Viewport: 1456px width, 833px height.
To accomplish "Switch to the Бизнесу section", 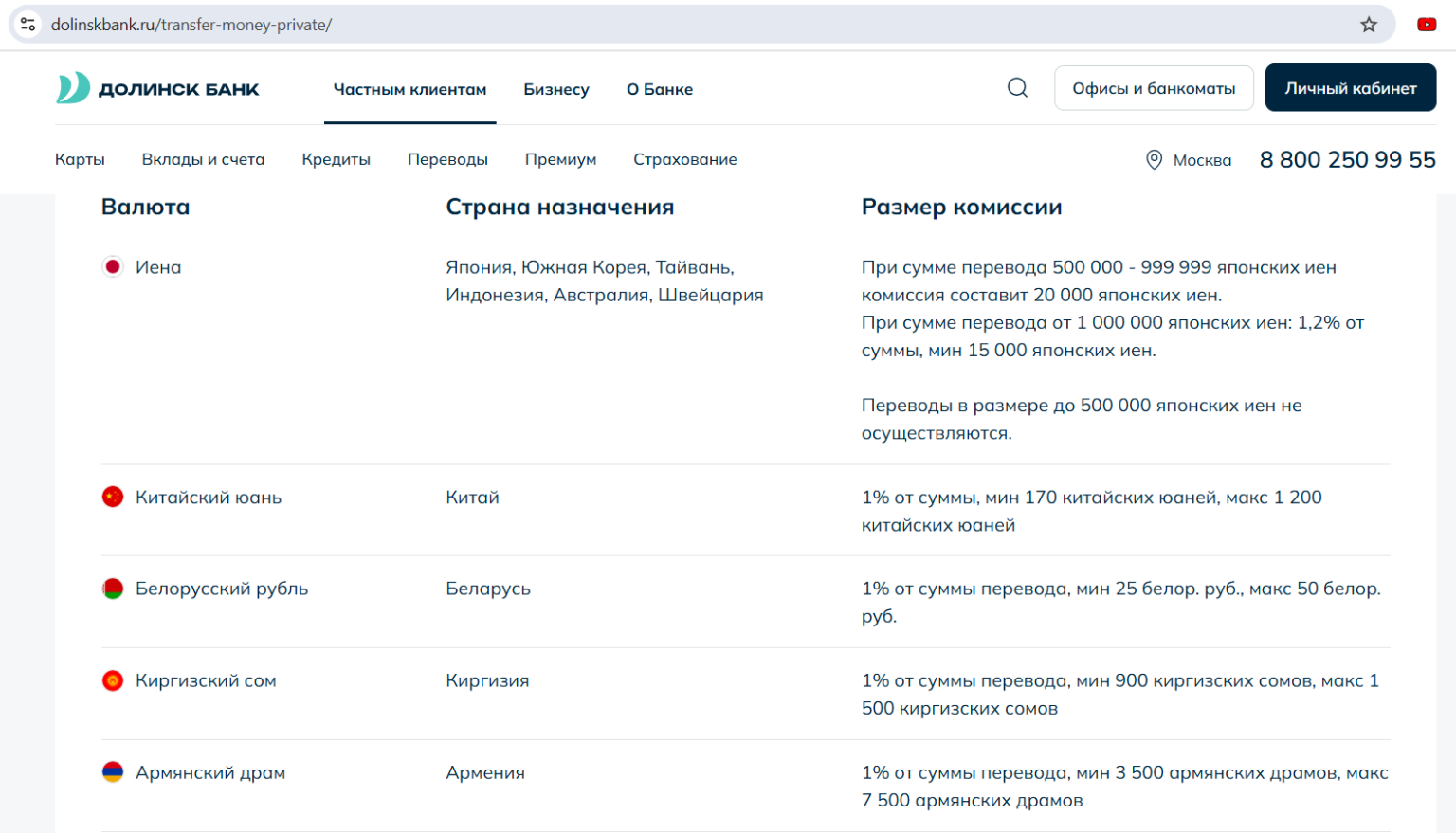I will coord(556,89).
